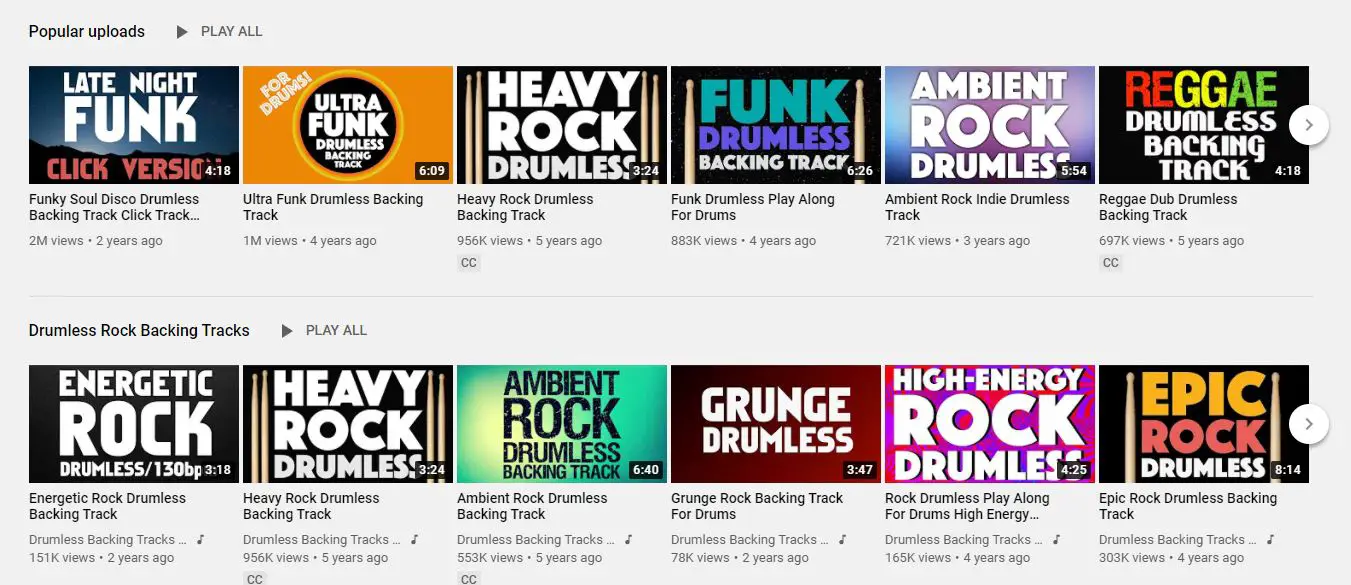Open the Popular uploads section heading
1351x585 pixels.
tap(87, 32)
